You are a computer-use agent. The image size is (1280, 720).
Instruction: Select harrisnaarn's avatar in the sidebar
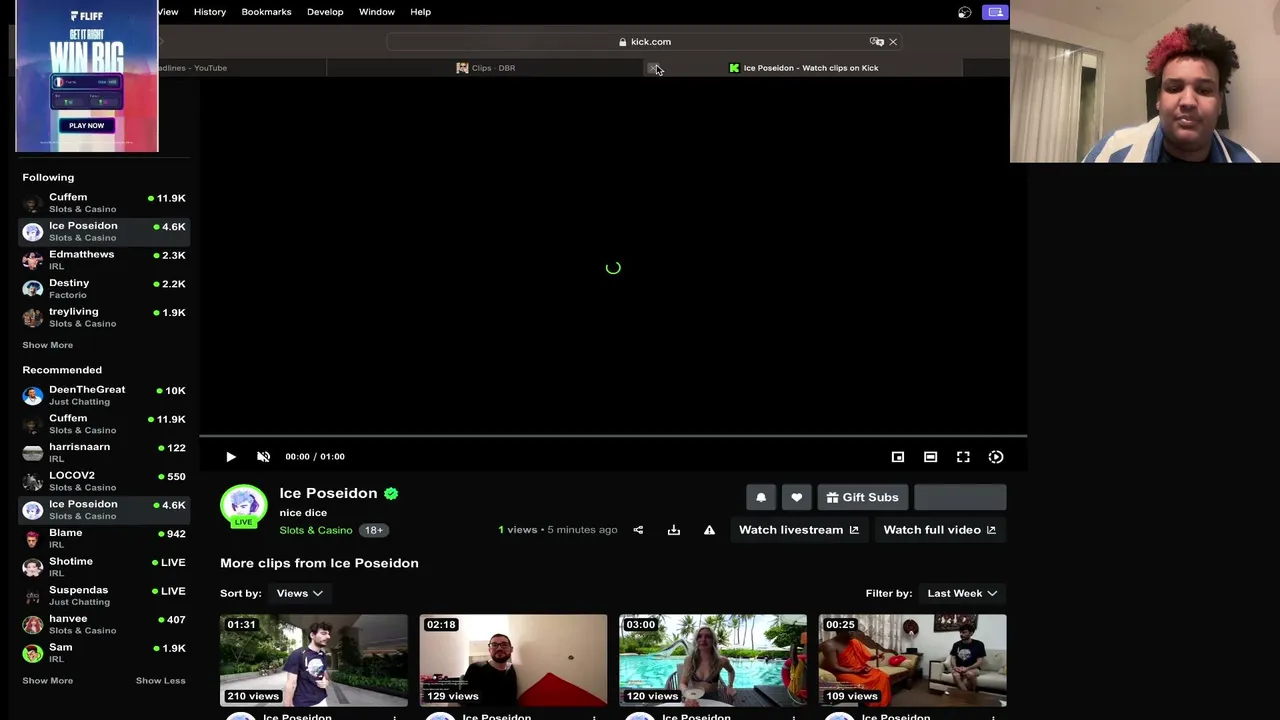(x=33, y=453)
